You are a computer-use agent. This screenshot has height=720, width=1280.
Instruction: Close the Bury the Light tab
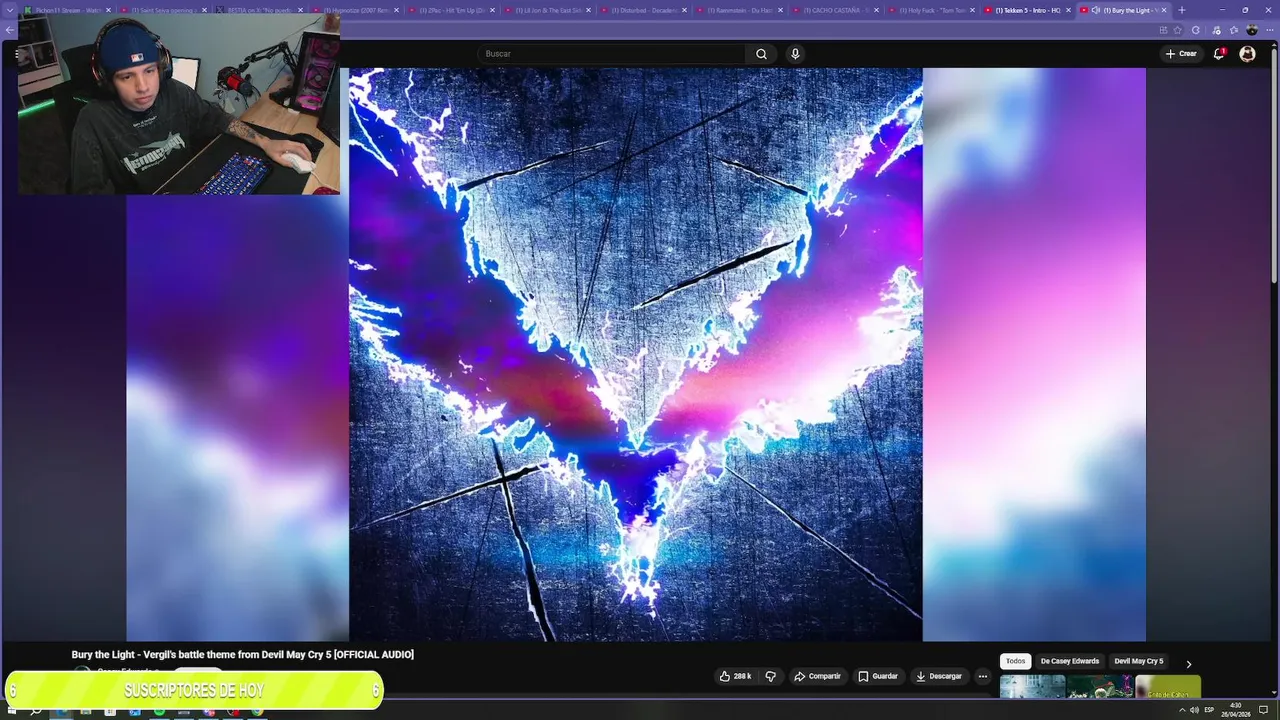1164,10
